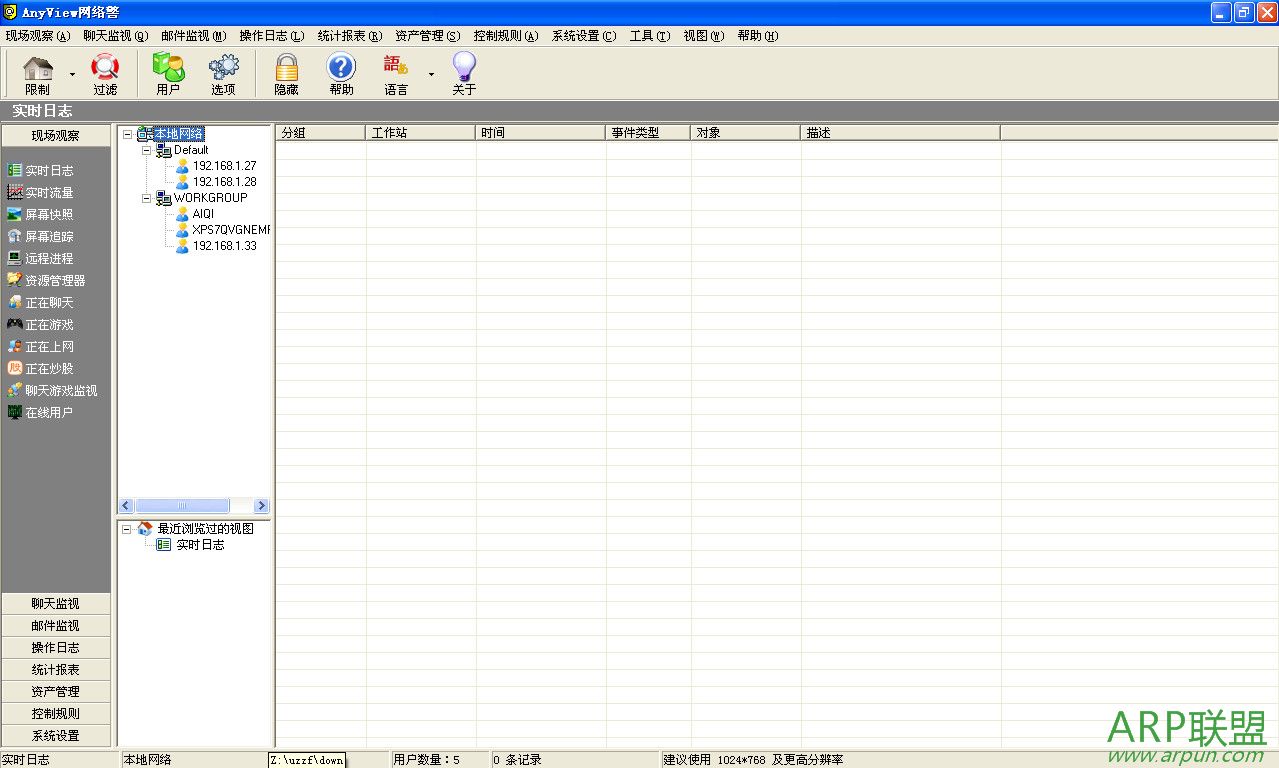
Task: Collapse 最近浏览过的视图 recent views node
Action: 127,529
